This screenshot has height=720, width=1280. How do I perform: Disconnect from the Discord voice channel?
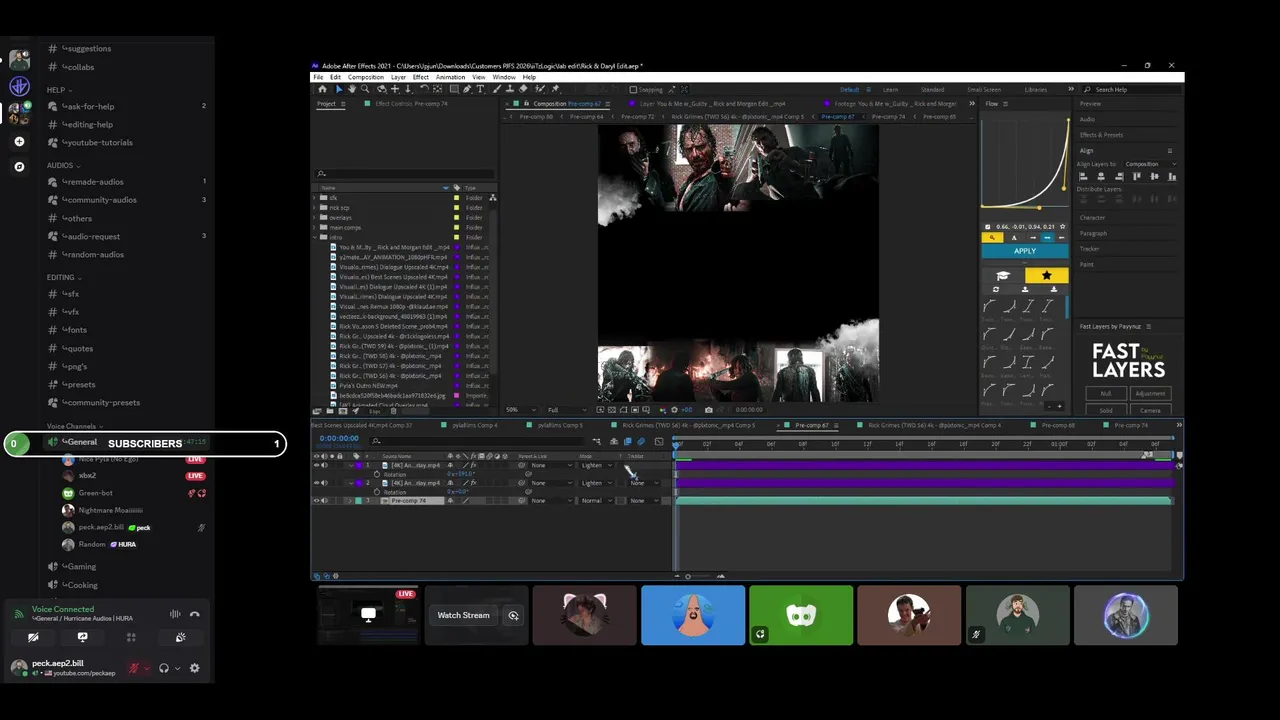click(195, 614)
